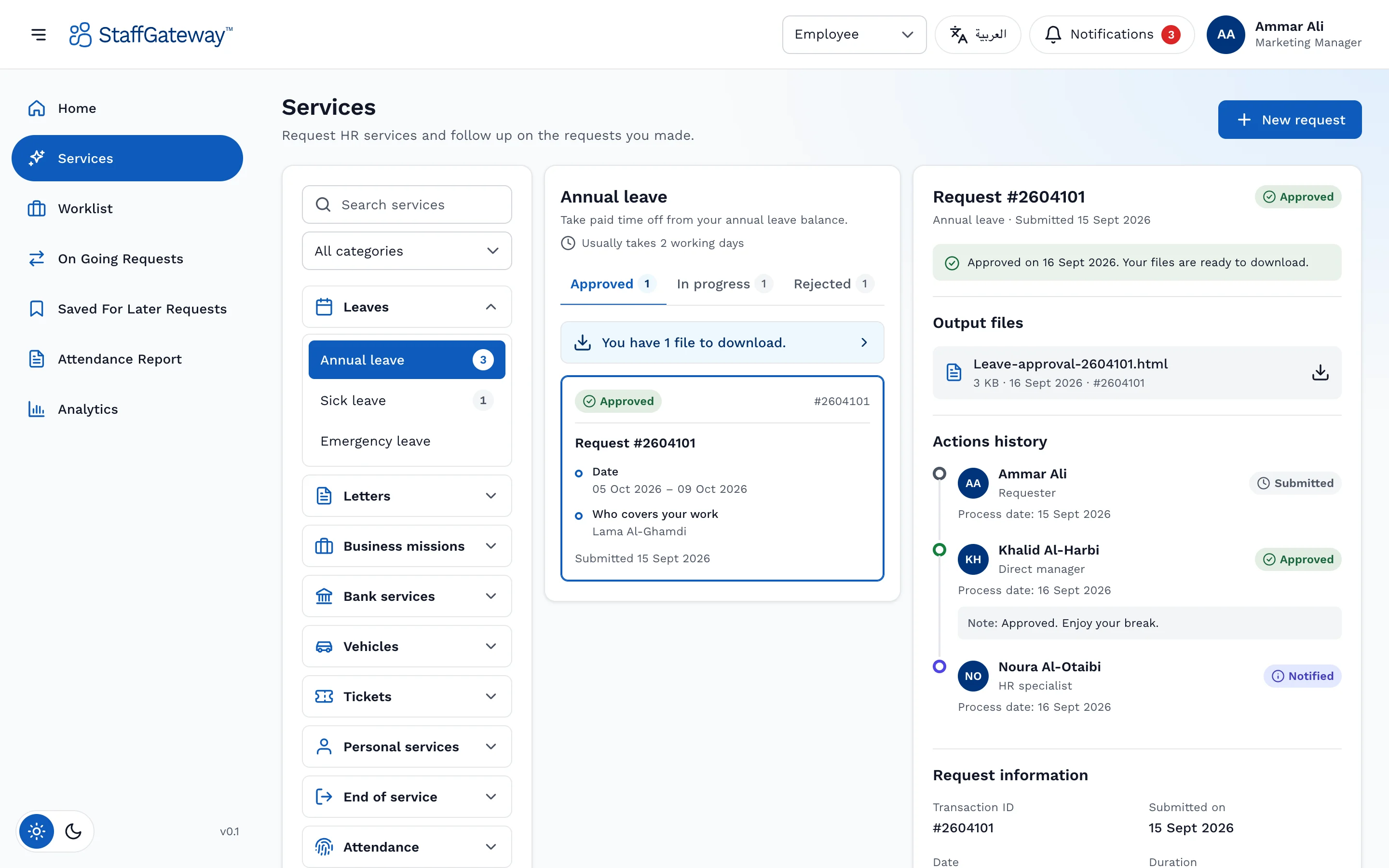Click the KH avatar of Khalid Al-Harbi
Image resolution: width=1389 pixels, height=868 pixels.
pos(973,559)
